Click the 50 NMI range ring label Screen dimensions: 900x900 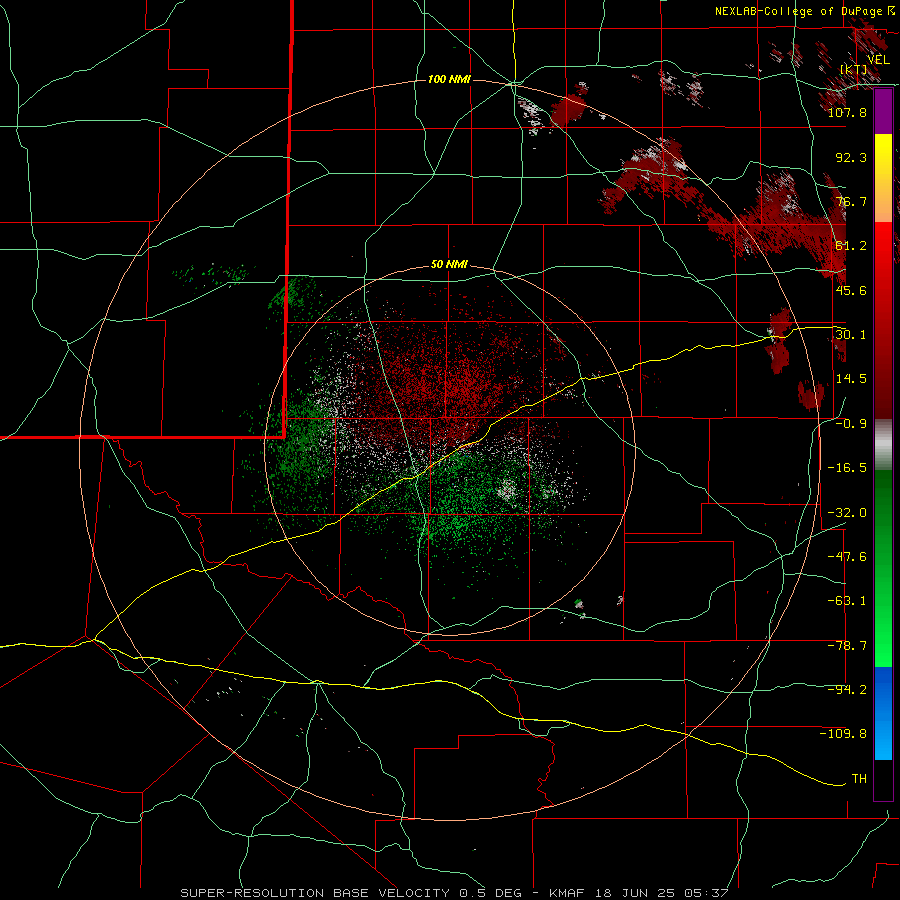point(449,265)
